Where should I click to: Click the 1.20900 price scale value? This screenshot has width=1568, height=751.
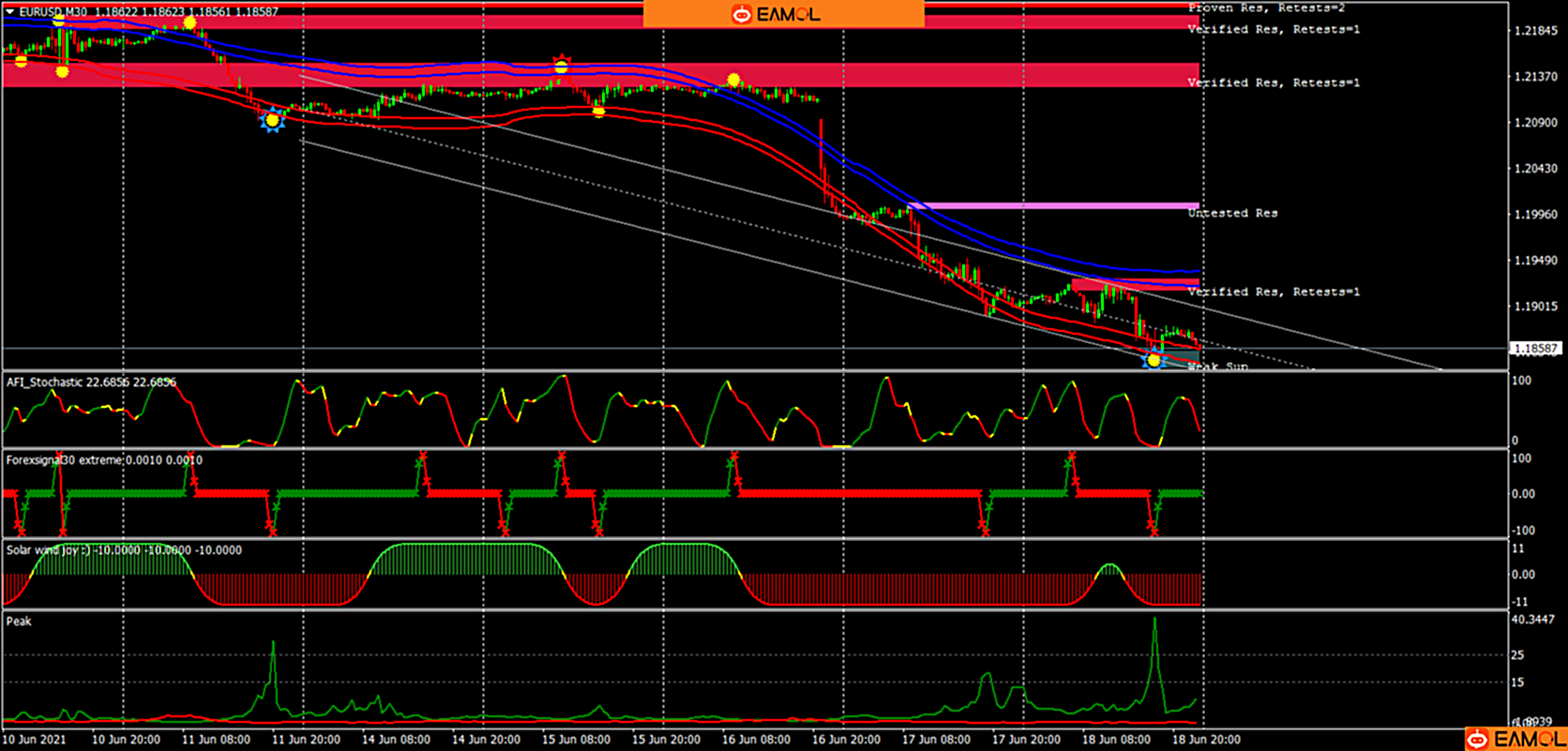coord(1536,123)
